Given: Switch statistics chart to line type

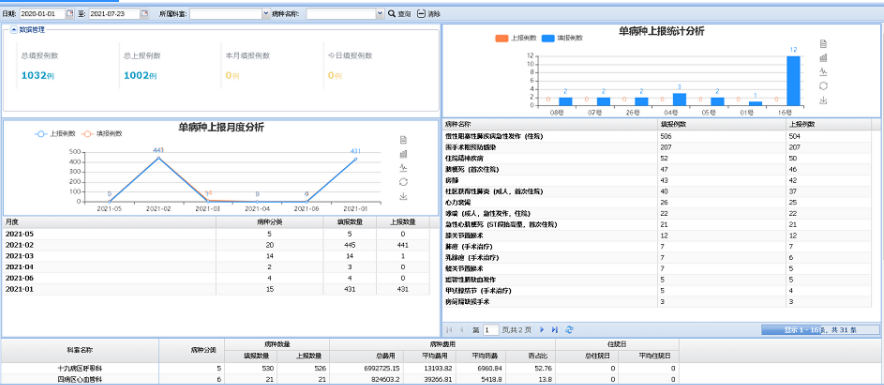Looking at the screenshot, I should [824, 72].
